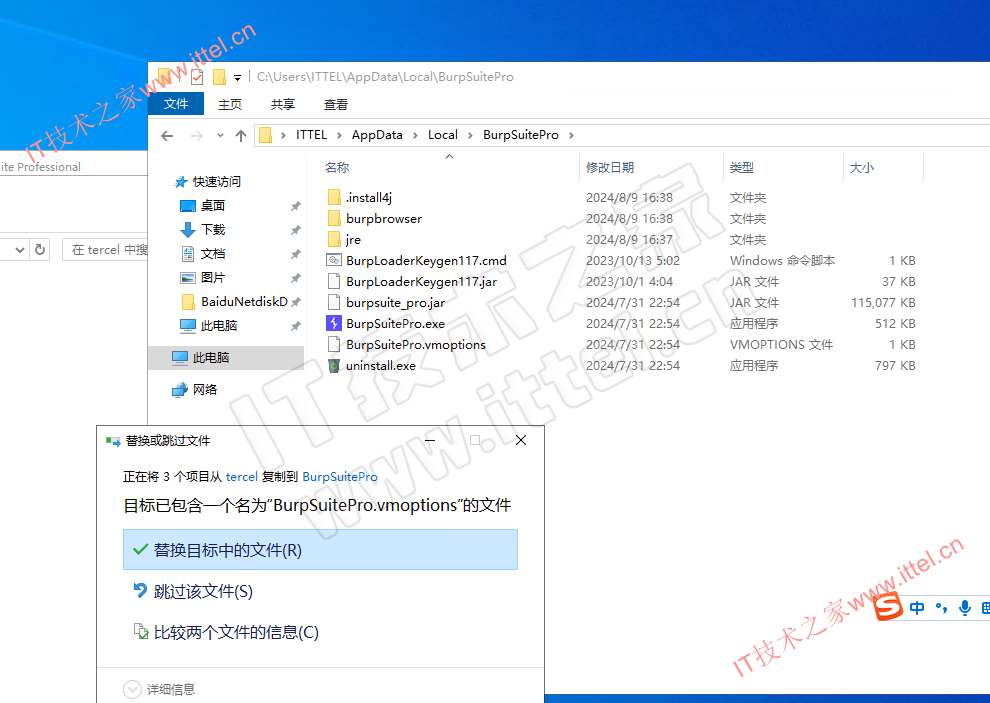Image resolution: width=990 pixels, height=703 pixels.
Task: Toggle the IME 中 Chinese/English mode
Action: [x=917, y=608]
